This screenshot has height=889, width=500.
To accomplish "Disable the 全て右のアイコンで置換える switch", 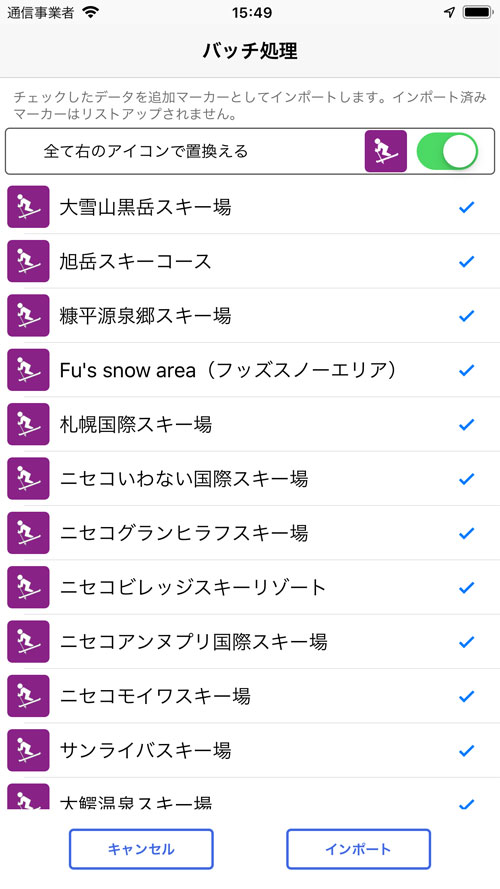I will tap(447, 151).
